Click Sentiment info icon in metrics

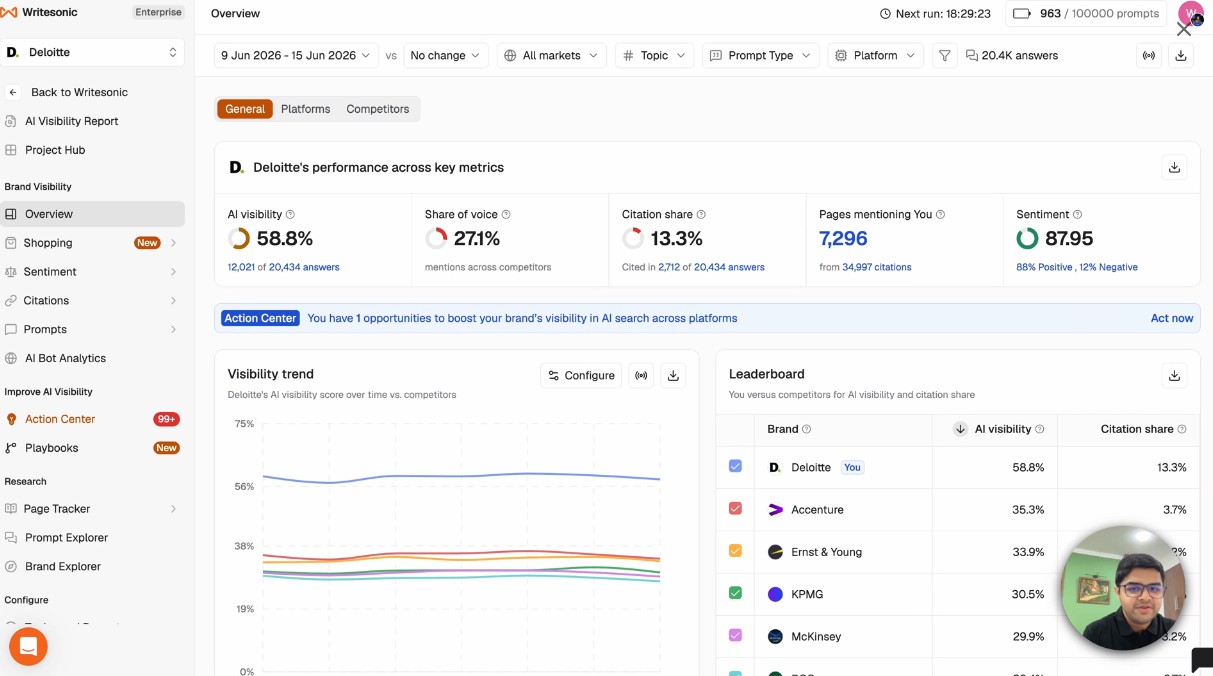tap(1077, 215)
